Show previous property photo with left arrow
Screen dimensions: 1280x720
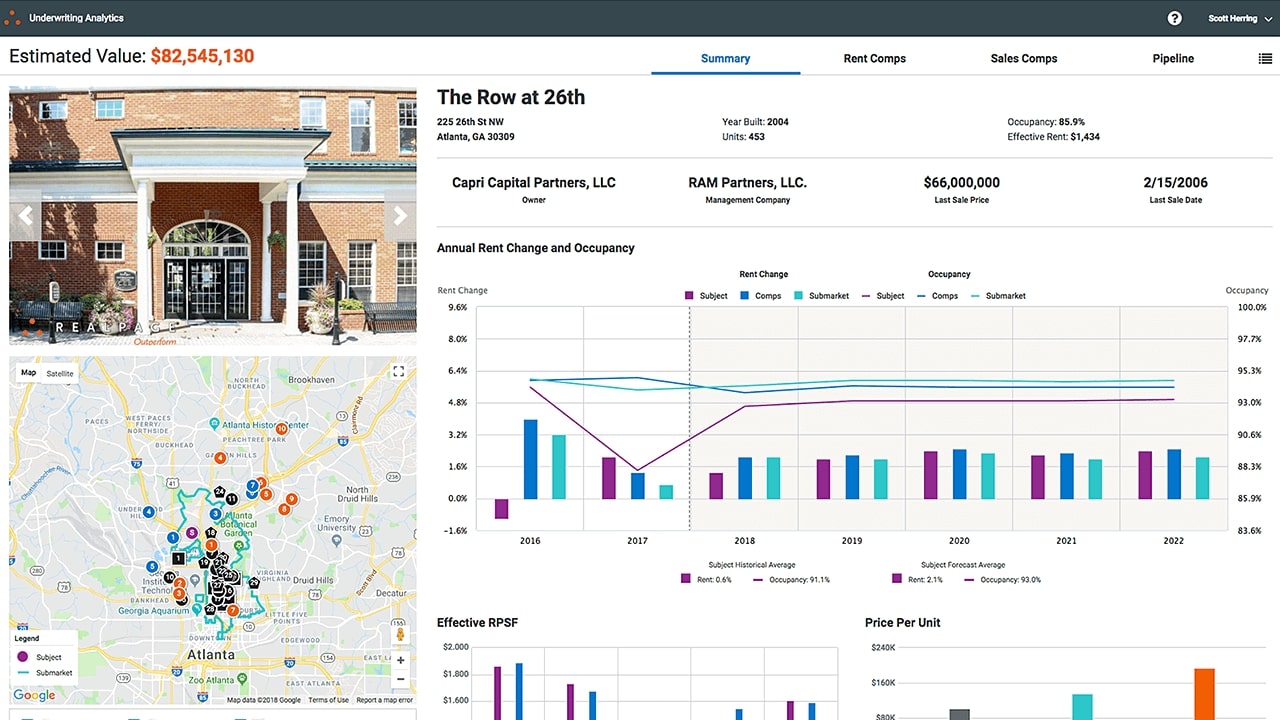(25, 215)
